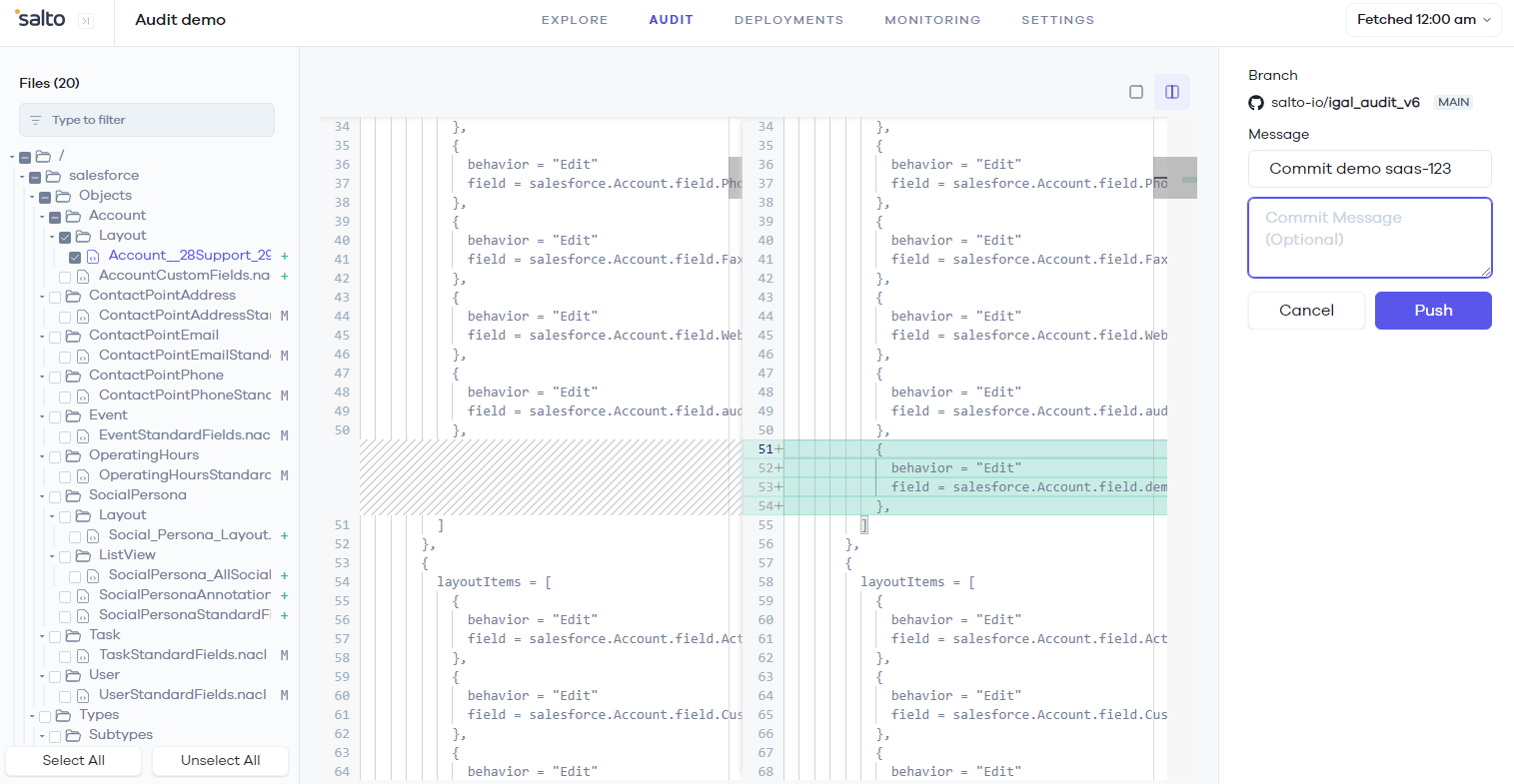This screenshot has height=784, width=1514.
Task: Collapse the ContactPointPhone folder arrow
Action: click(x=43, y=377)
